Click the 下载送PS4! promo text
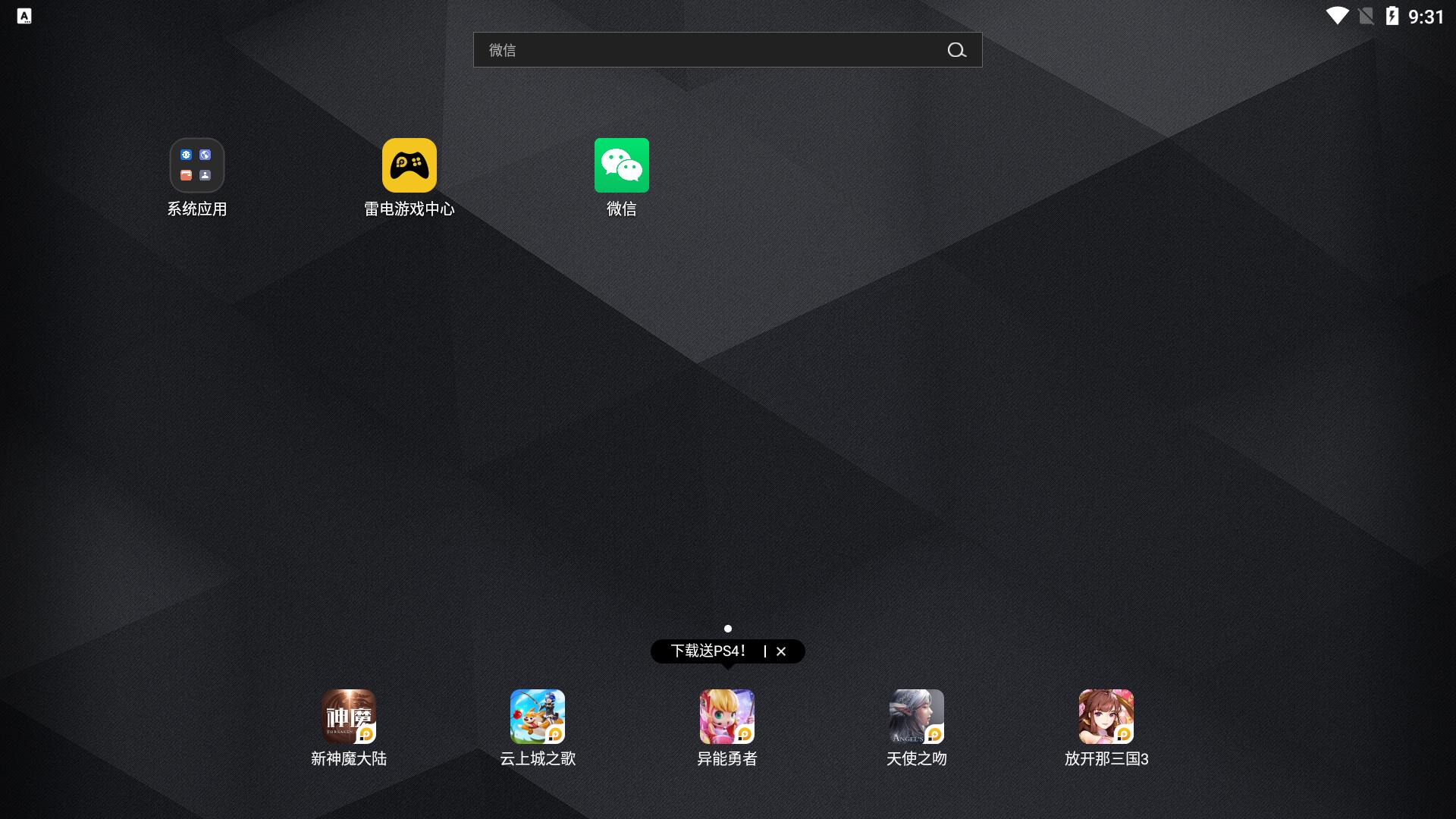 pyautogui.click(x=708, y=651)
